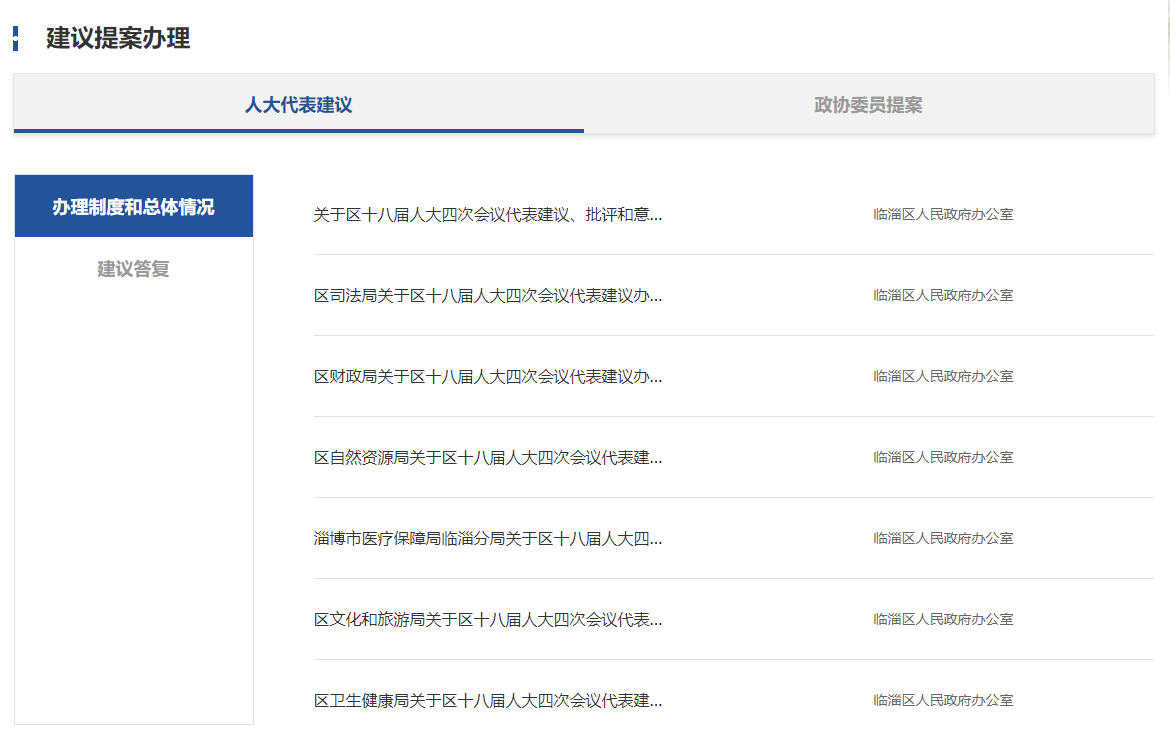Click 临淄区人民政府办公室 beside the 区自然资源局 article
The width and height of the screenshot is (1170, 739).
(943, 457)
